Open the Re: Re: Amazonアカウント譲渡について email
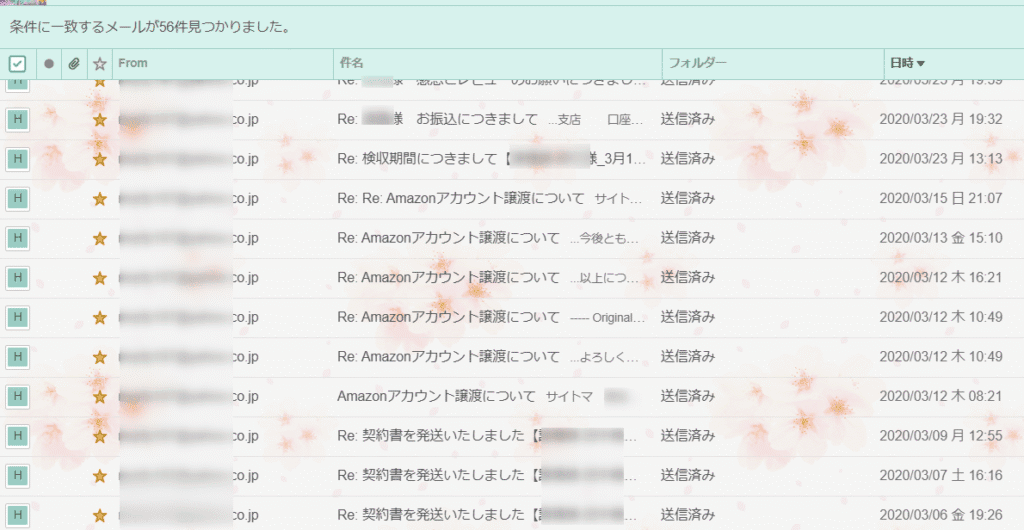Image resolution: width=1024 pixels, height=530 pixels. [460, 198]
